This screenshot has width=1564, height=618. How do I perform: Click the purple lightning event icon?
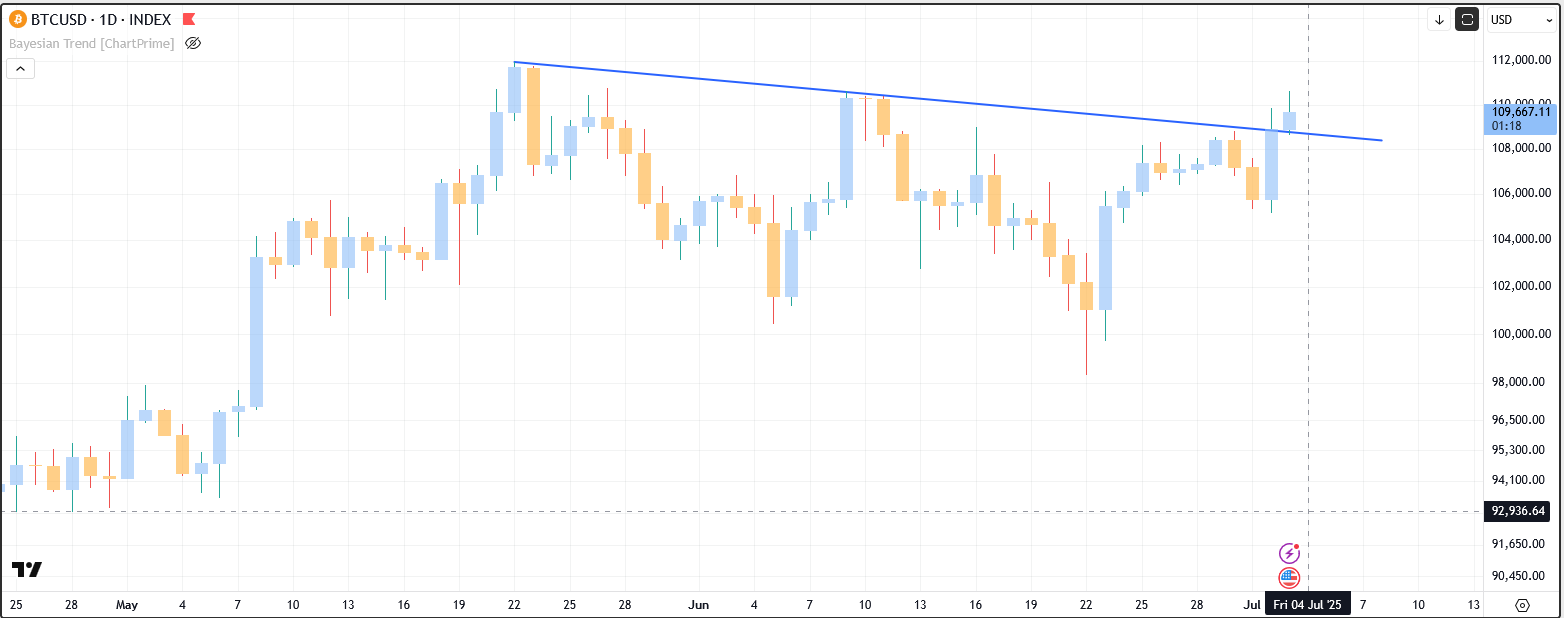tap(1289, 553)
